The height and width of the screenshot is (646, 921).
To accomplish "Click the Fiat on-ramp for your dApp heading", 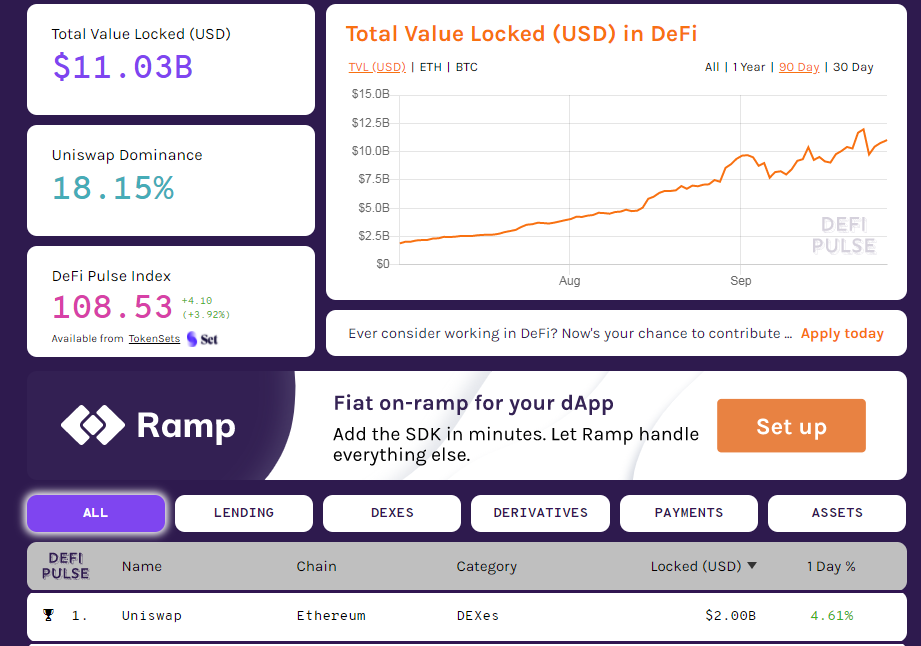I will [473, 403].
